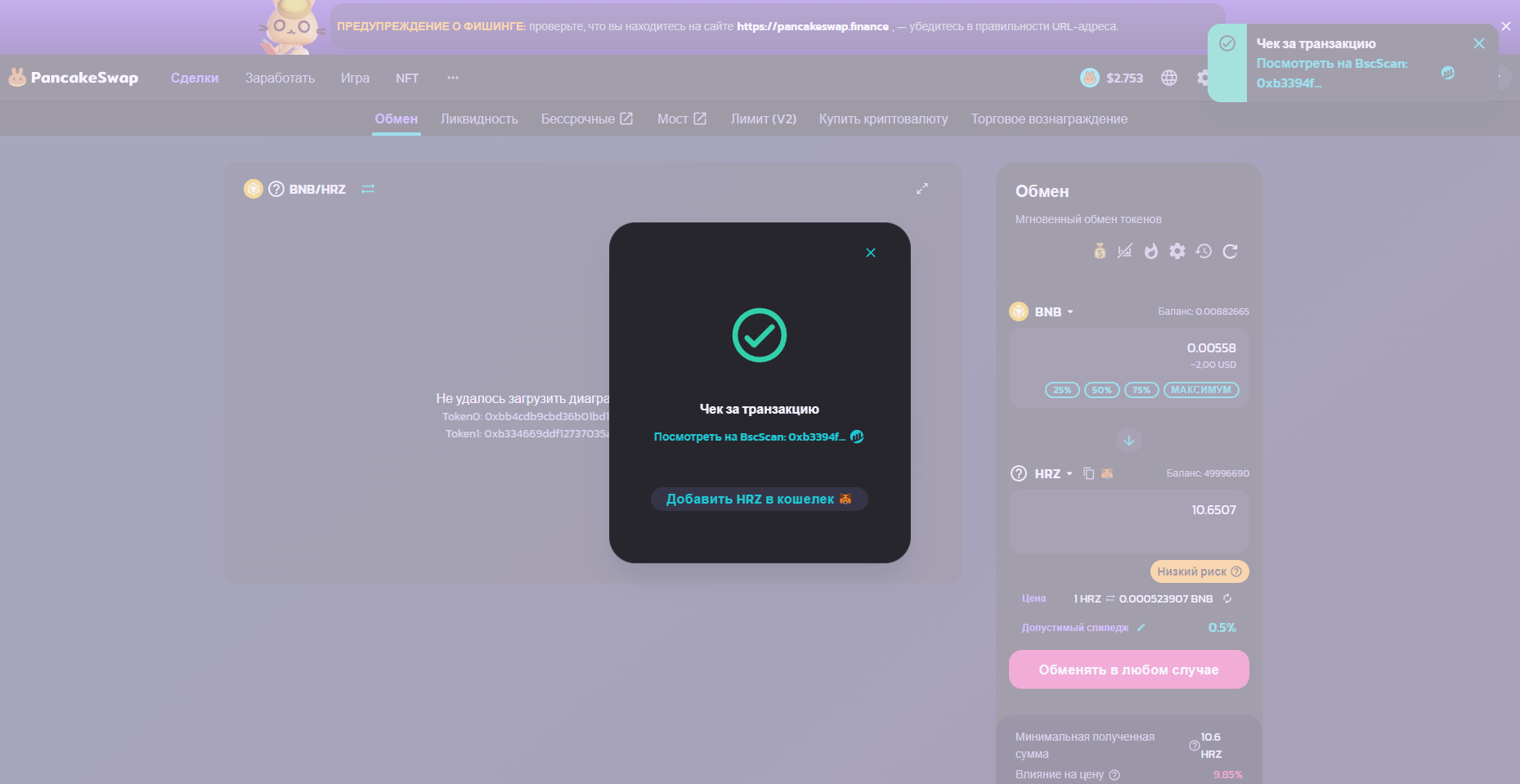Add HRZ to wallet via MetaMask button
This screenshot has width=1520, height=784.
tap(759, 499)
